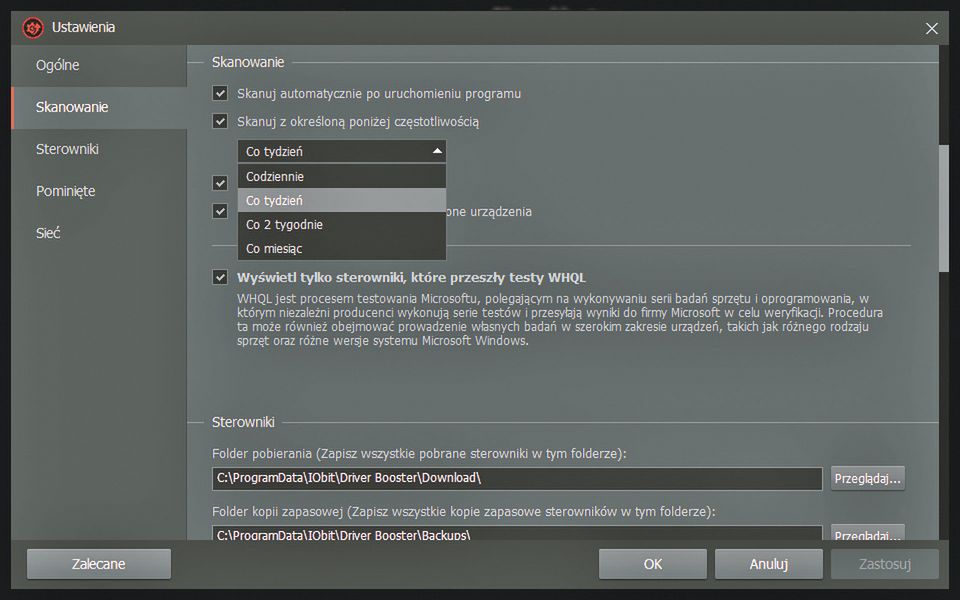Image resolution: width=960 pixels, height=600 pixels.
Task: Pick 'Co 2 tygodnie' scan frequency
Action: point(342,225)
